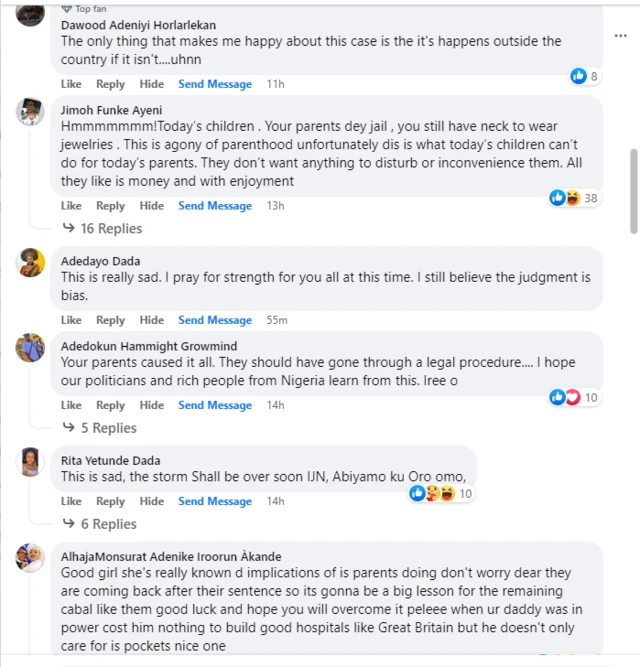Send Message to Adedokun Hammight Growmind

click(x=215, y=405)
